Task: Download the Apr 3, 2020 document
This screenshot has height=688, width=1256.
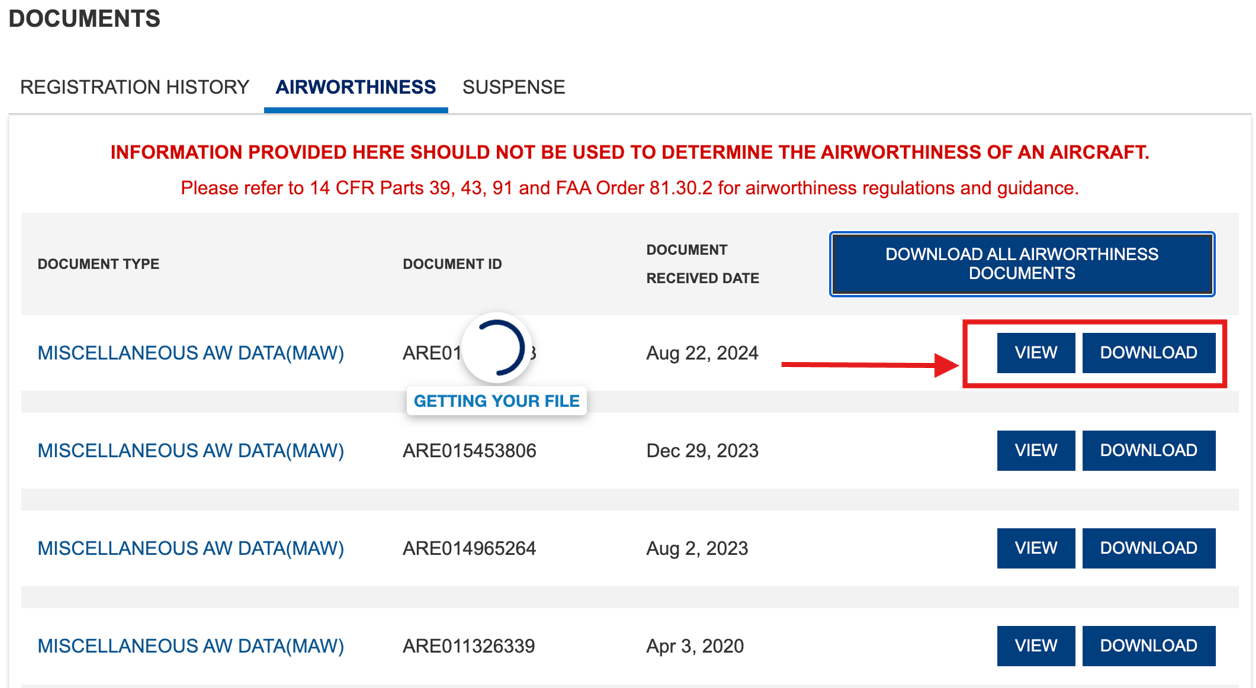Action: pos(1148,646)
